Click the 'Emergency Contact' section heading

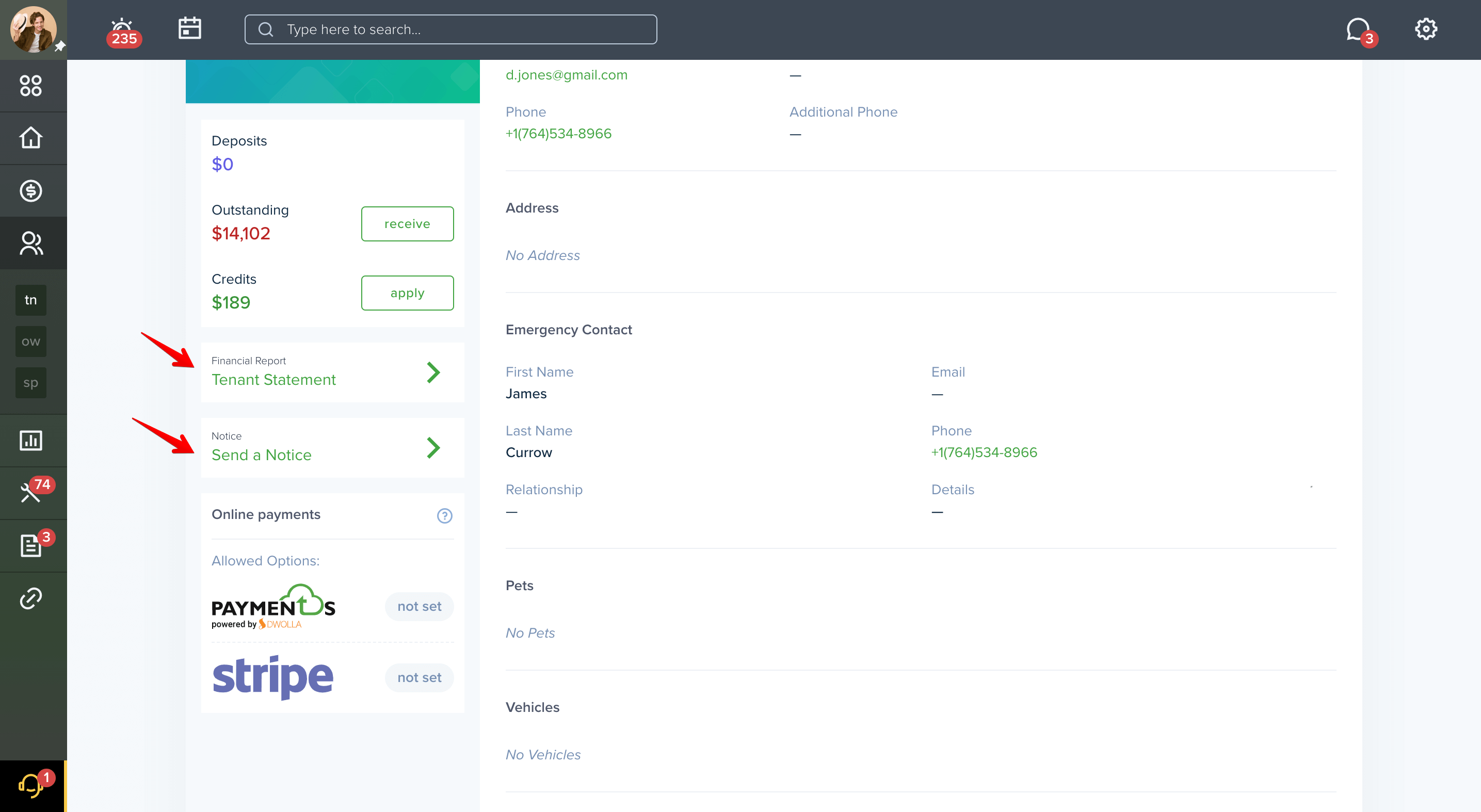click(568, 329)
